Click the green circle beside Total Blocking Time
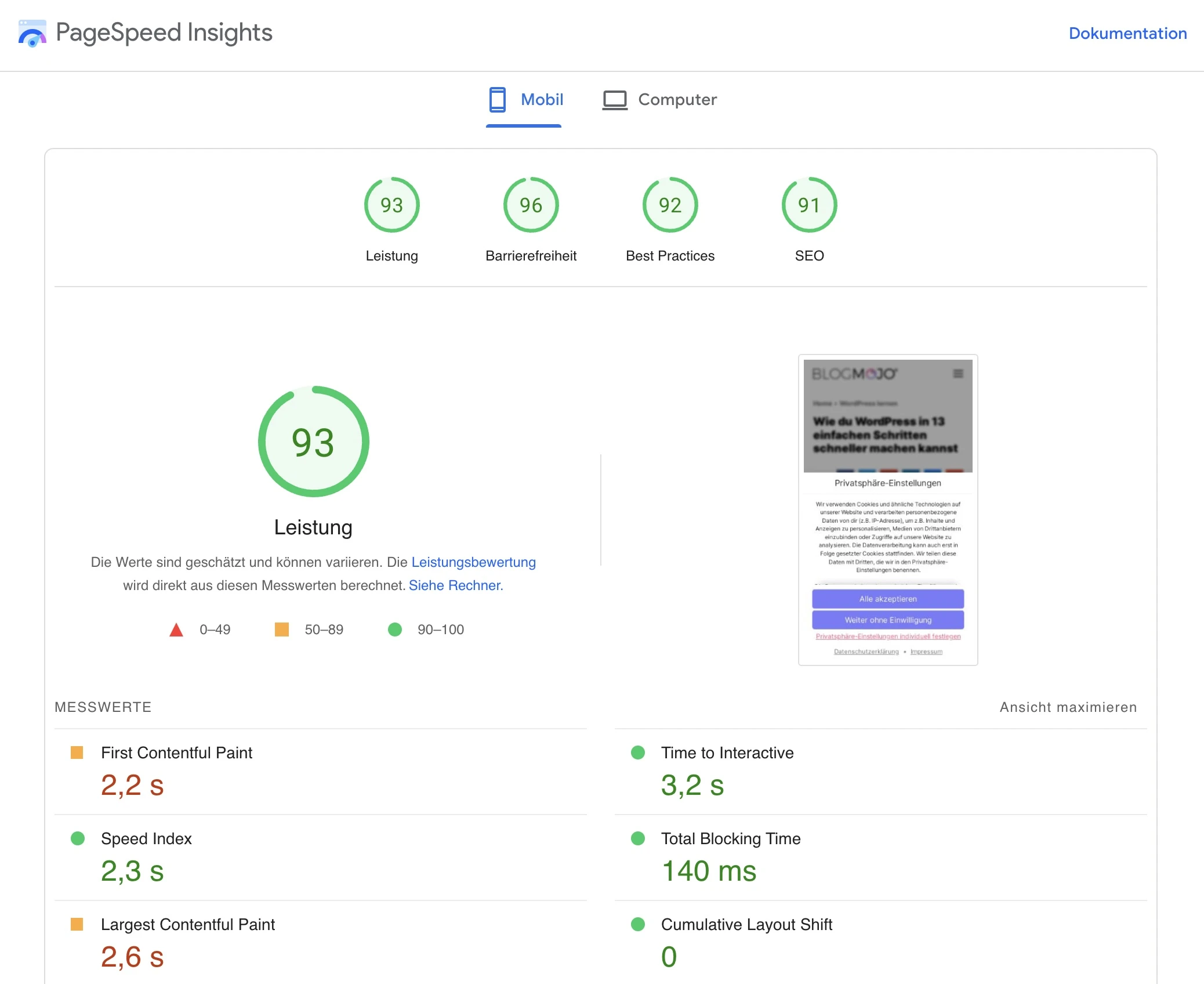 (x=638, y=838)
